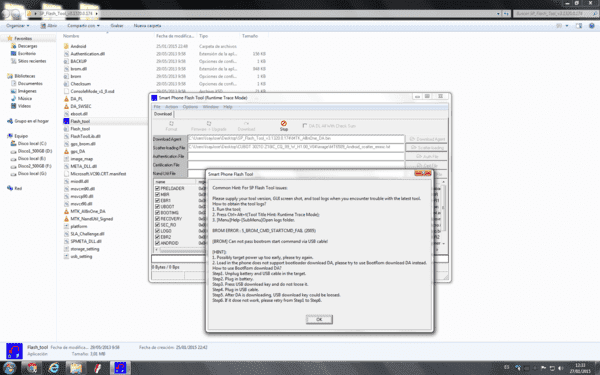Click the Stop icon in Flash Tool toolbar

point(284,123)
